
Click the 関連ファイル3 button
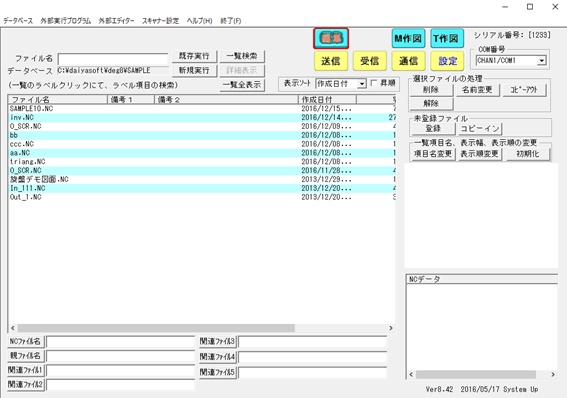pos(217,341)
